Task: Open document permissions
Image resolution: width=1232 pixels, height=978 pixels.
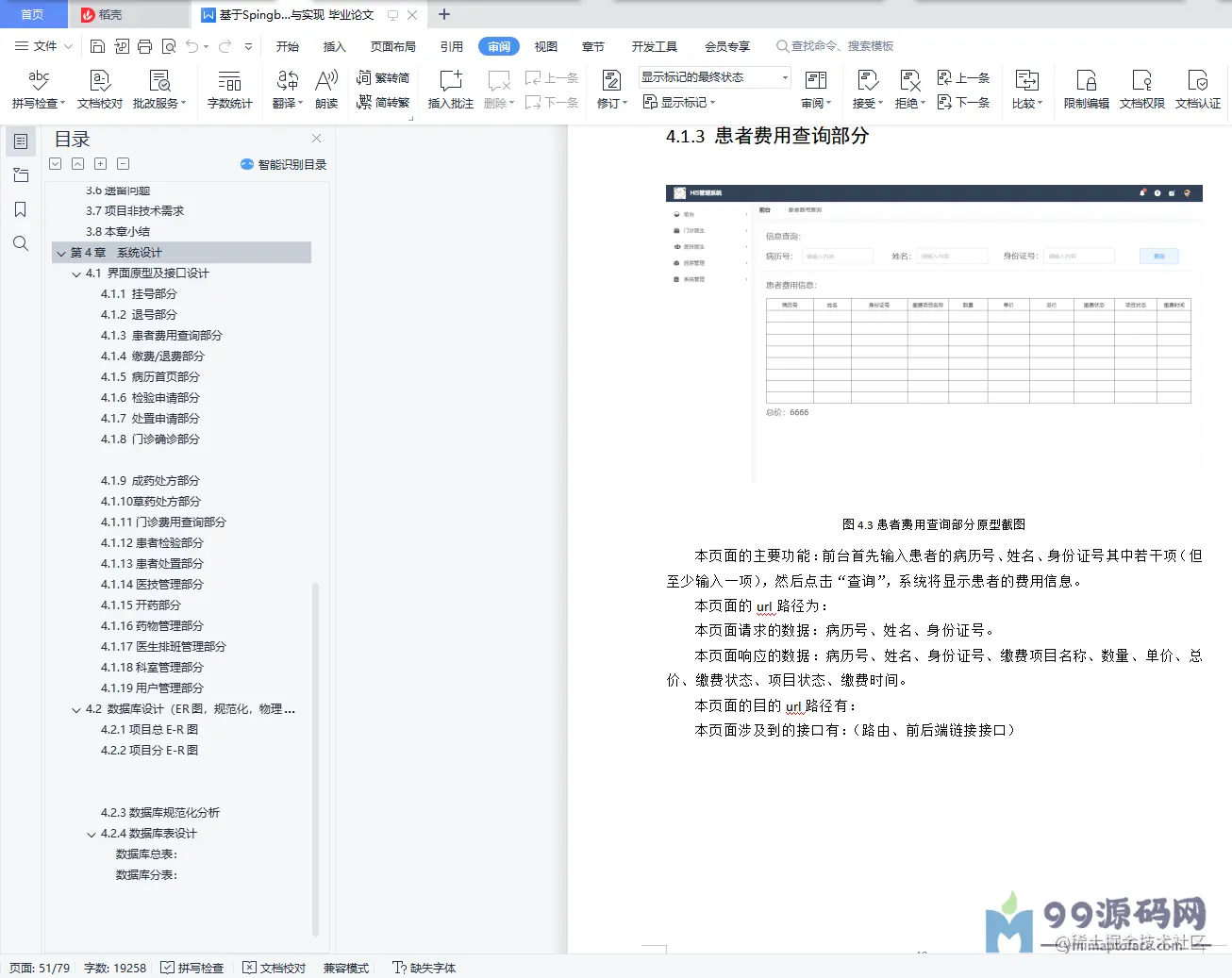Action: click(1141, 89)
